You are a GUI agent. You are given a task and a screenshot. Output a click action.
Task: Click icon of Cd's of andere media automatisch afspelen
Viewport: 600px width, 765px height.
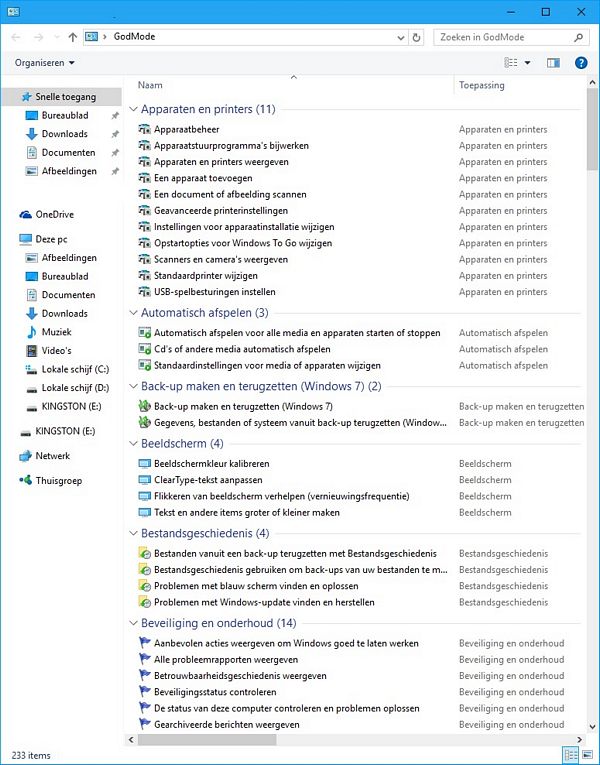[x=144, y=349]
